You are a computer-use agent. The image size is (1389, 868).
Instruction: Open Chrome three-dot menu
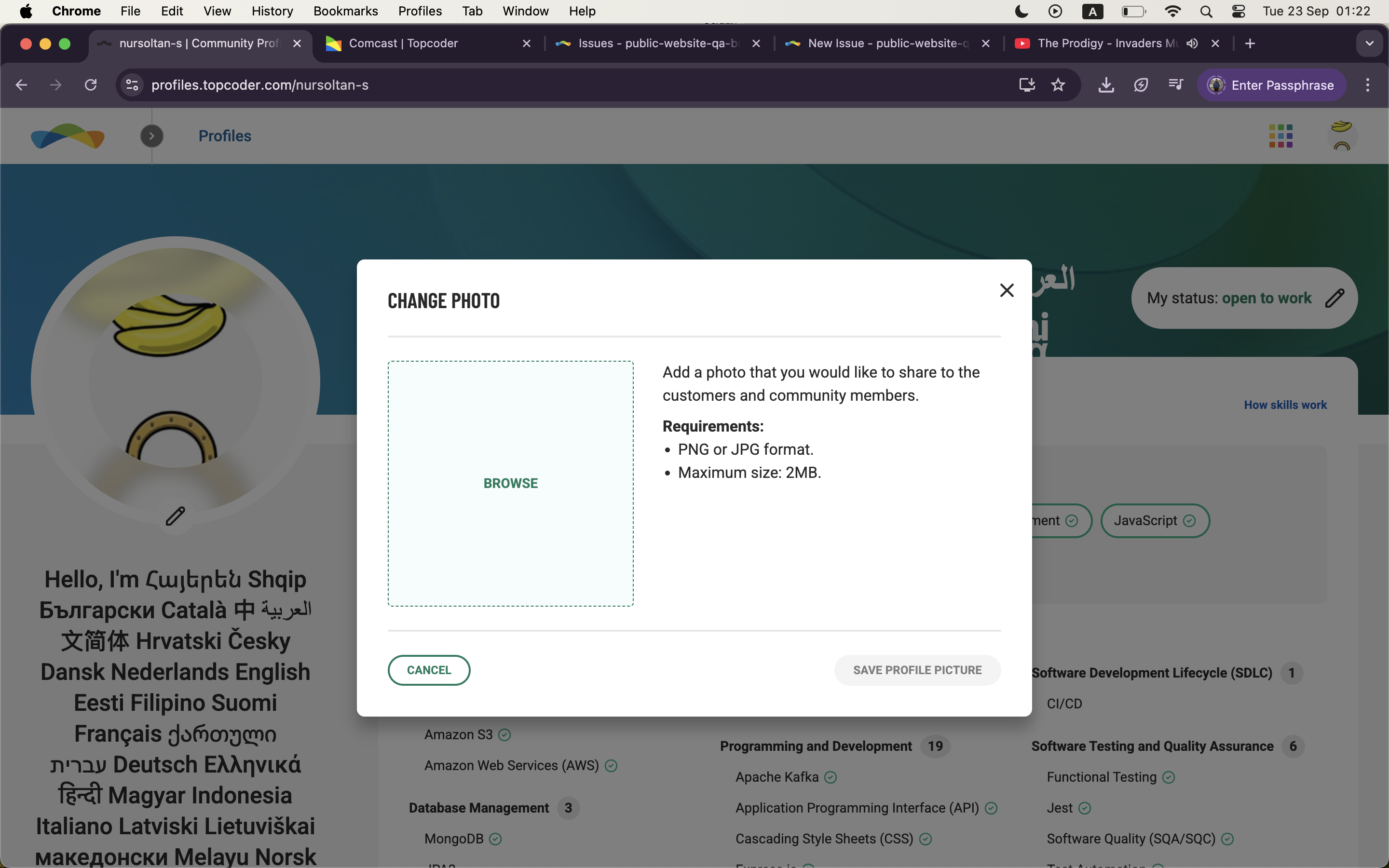click(1368, 85)
